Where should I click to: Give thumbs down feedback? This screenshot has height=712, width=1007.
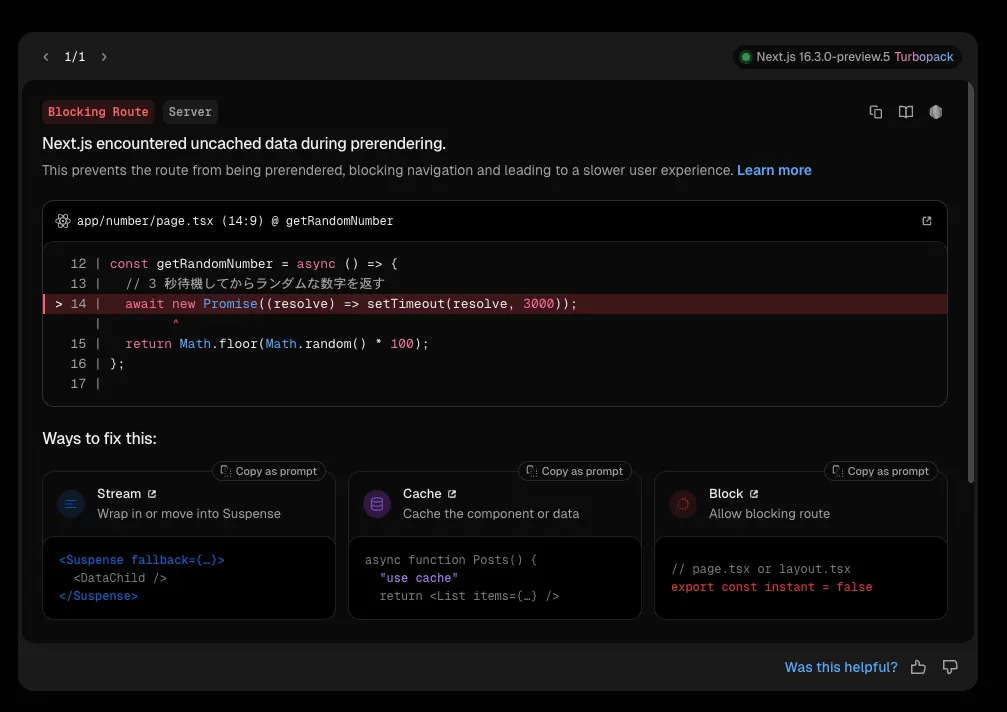point(950,667)
